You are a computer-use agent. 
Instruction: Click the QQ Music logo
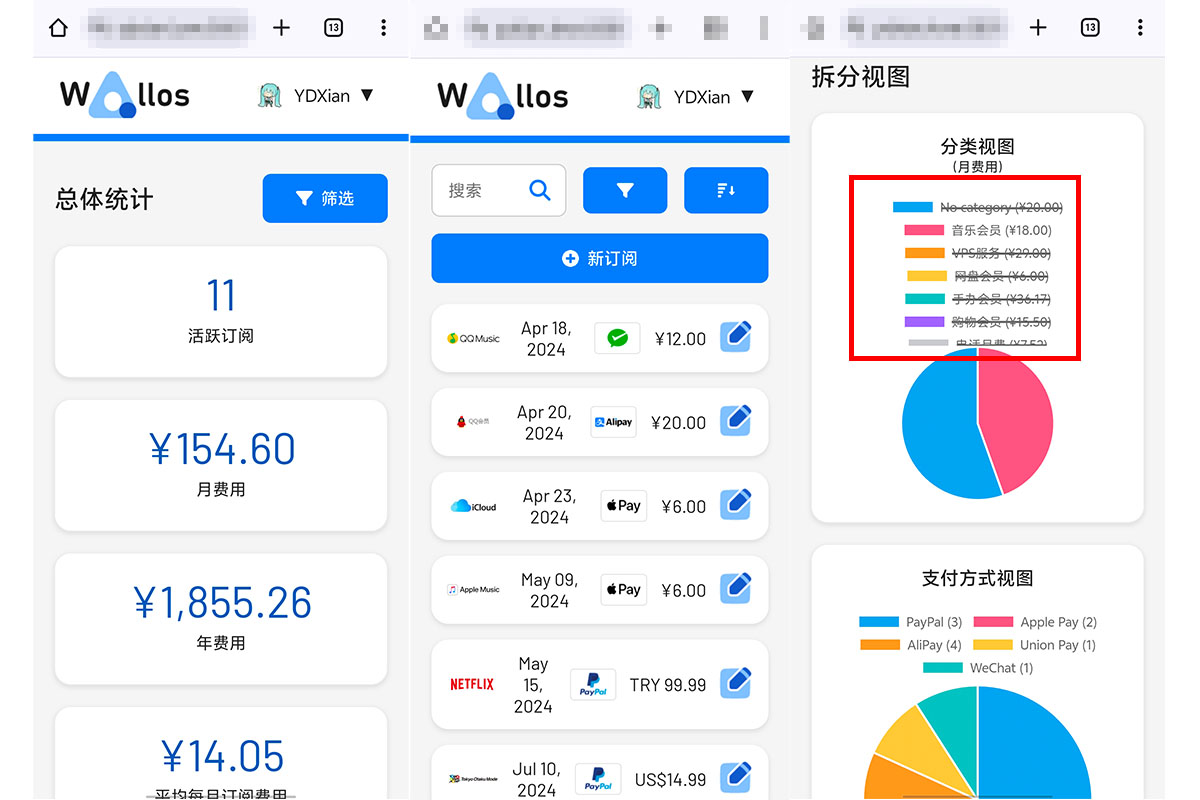[473, 338]
